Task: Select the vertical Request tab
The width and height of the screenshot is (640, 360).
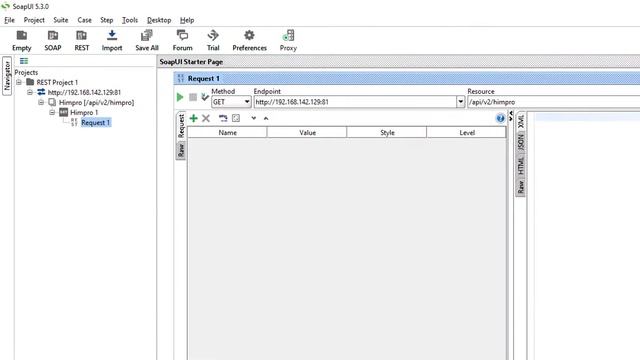Action: (181, 126)
